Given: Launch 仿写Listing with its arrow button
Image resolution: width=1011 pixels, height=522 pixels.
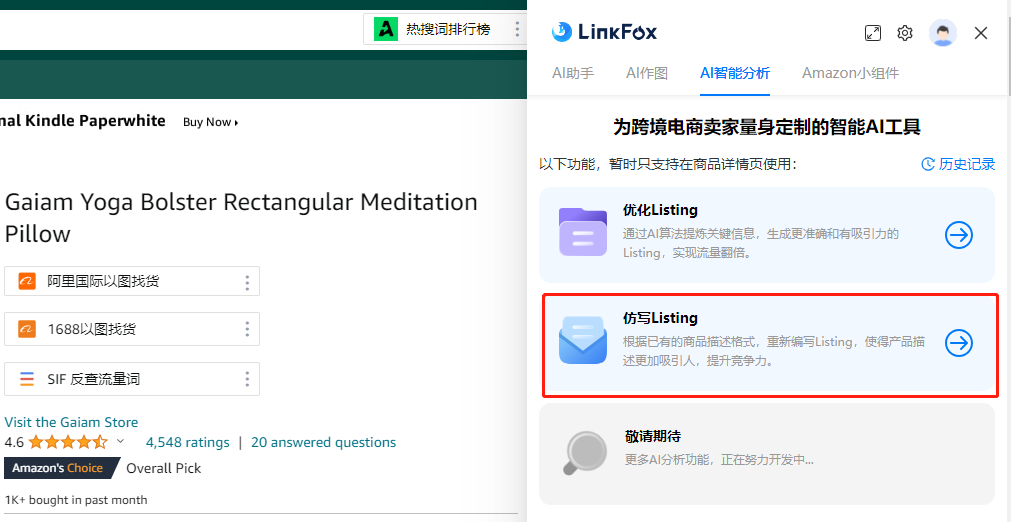Looking at the screenshot, I should 959,343.
